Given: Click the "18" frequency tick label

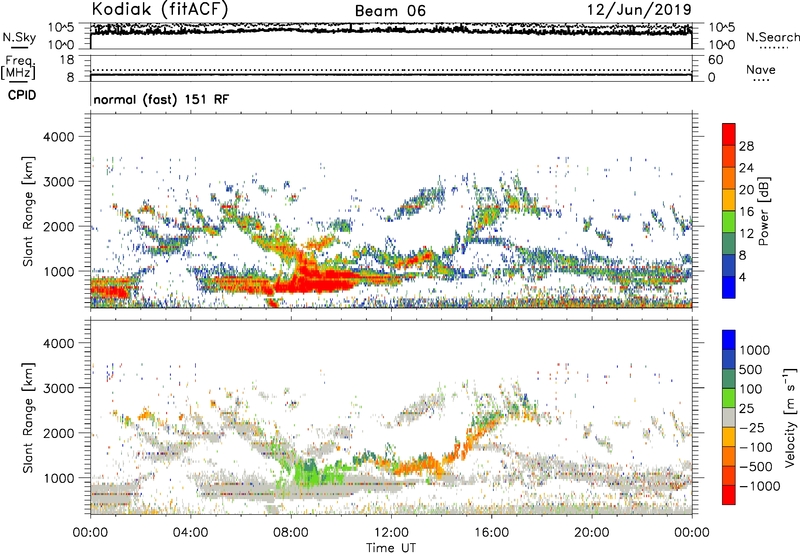Looking at the screenshot, I should [x=67, y=60].
